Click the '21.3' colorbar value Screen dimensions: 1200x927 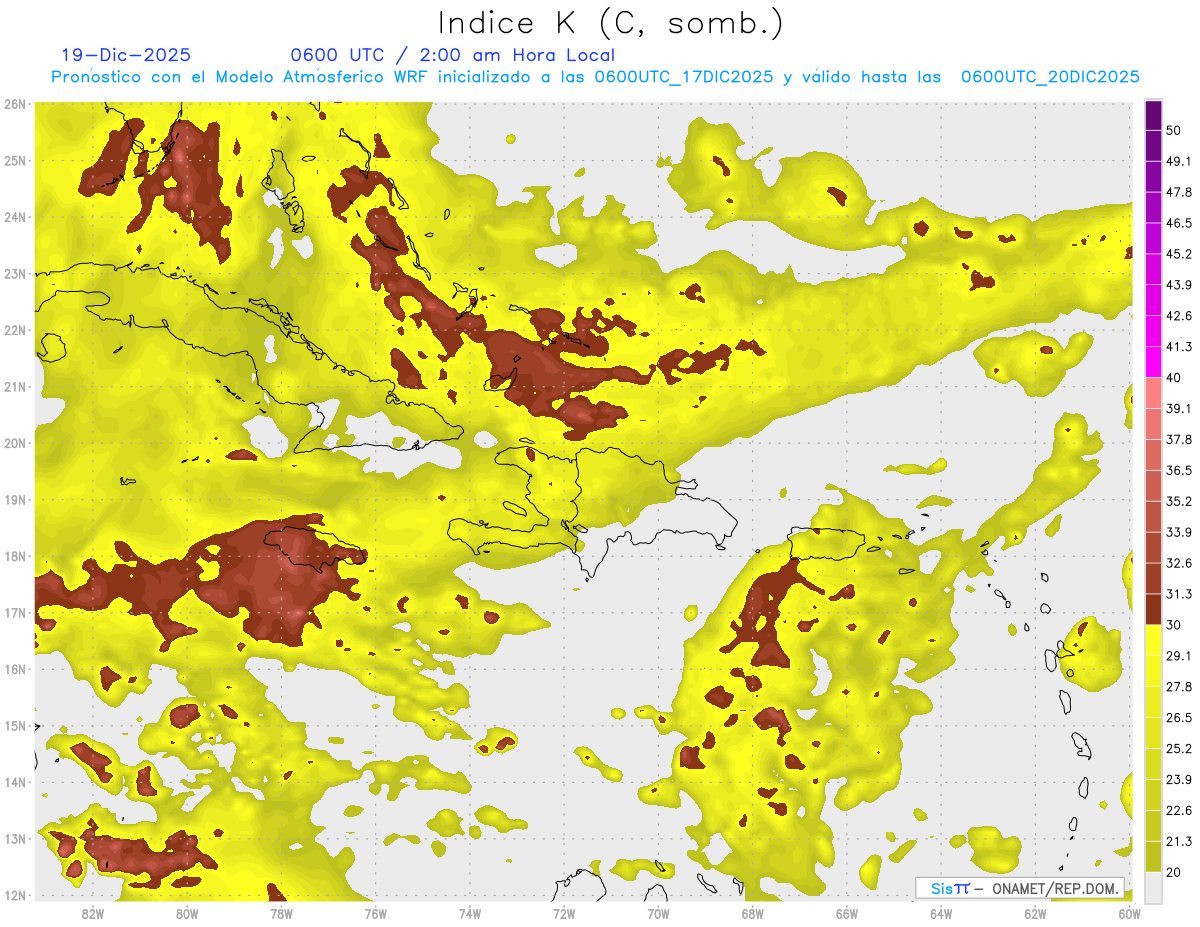(1178, 841)
